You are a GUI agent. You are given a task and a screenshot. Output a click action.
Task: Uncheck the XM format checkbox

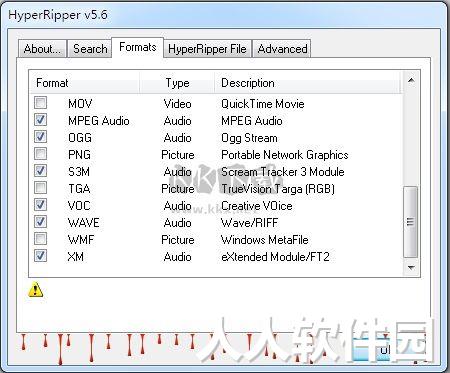click(40, 256)
